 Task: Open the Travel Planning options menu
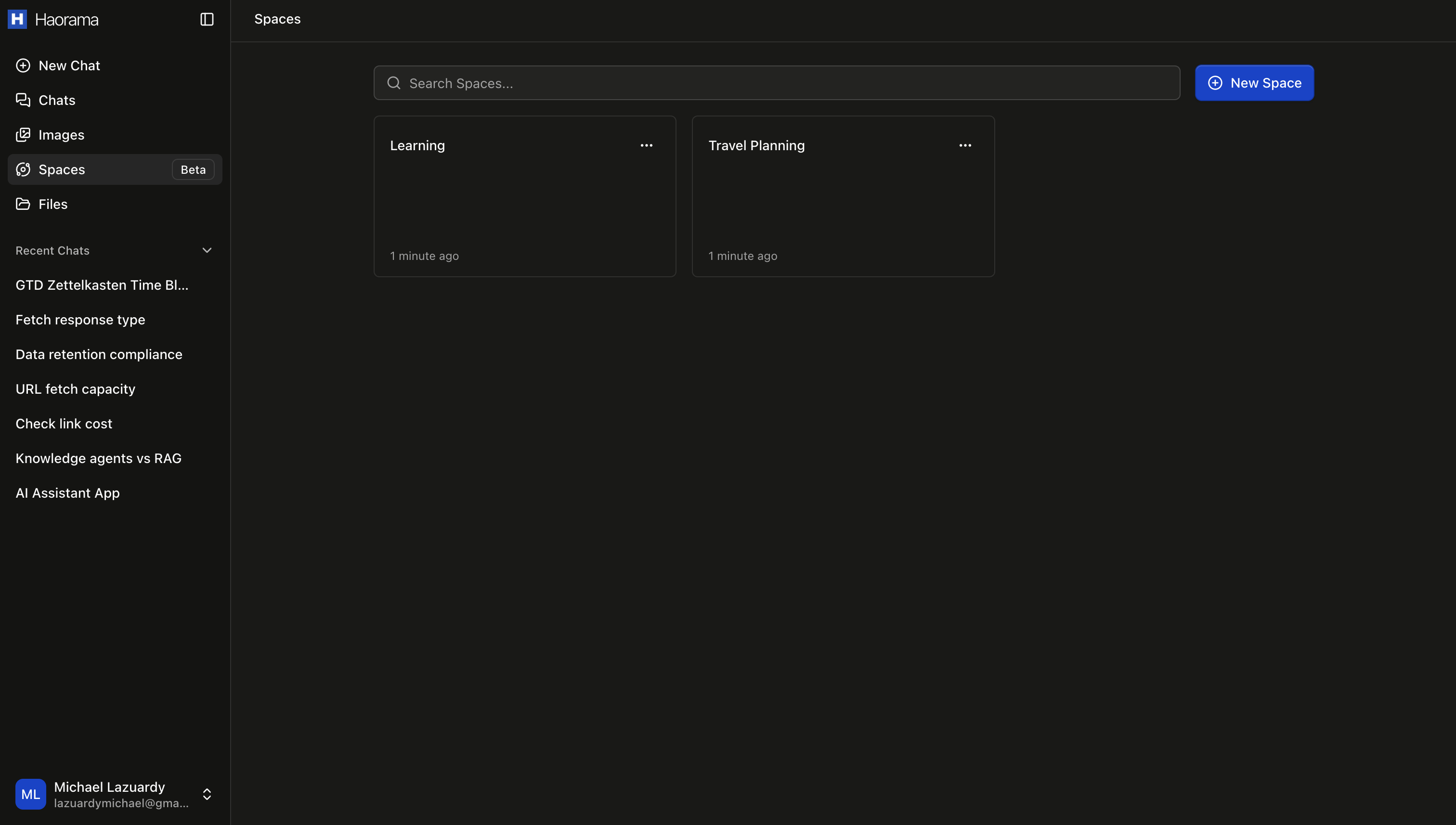[x=965, y=145]
